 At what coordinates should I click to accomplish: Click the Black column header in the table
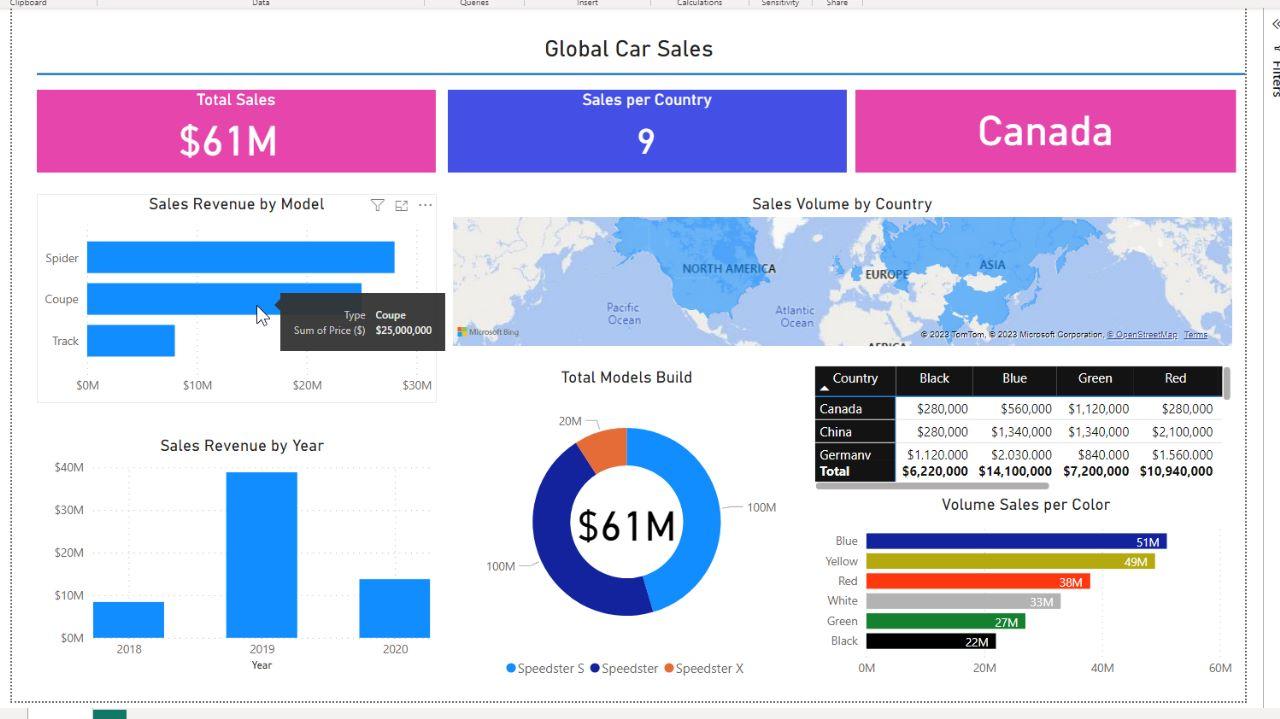coord(934,379)
